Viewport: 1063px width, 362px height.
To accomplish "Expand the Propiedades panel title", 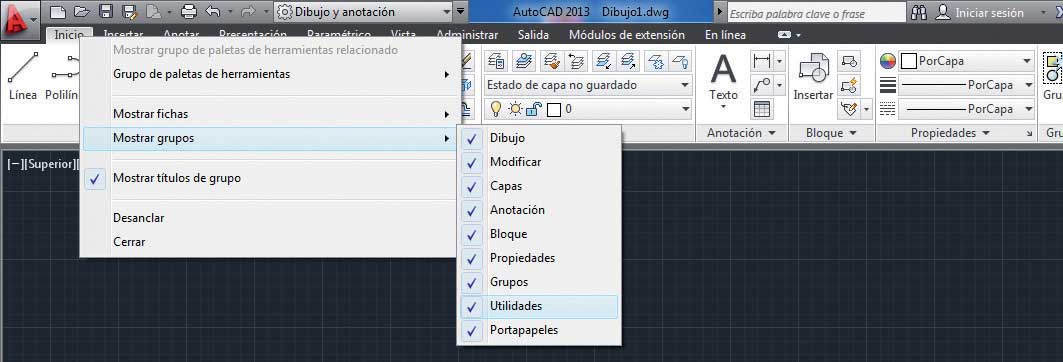I will [950, 133].
